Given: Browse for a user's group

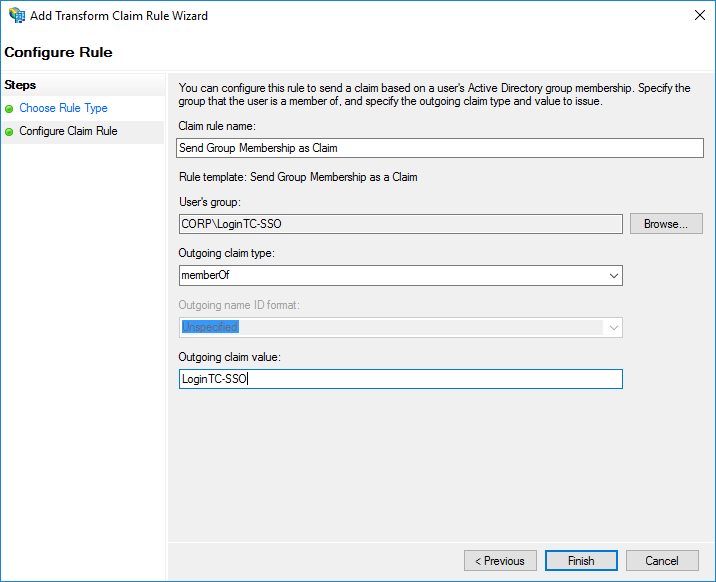Looking at the screenshot, I should 666,224.
